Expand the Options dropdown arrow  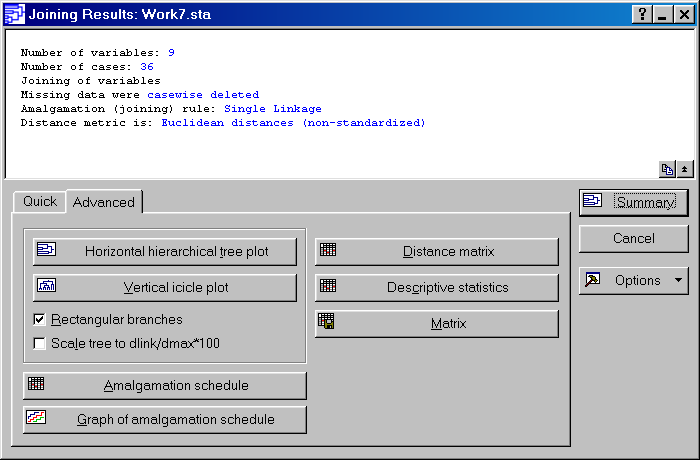tap(679, 280)
